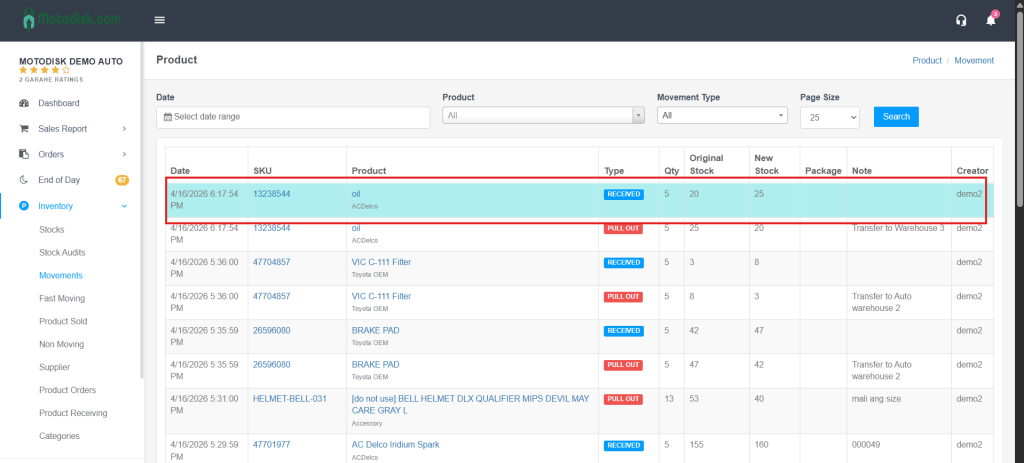
Task: Collapse the Inventory menu chevron
Action: coord(124,206)
